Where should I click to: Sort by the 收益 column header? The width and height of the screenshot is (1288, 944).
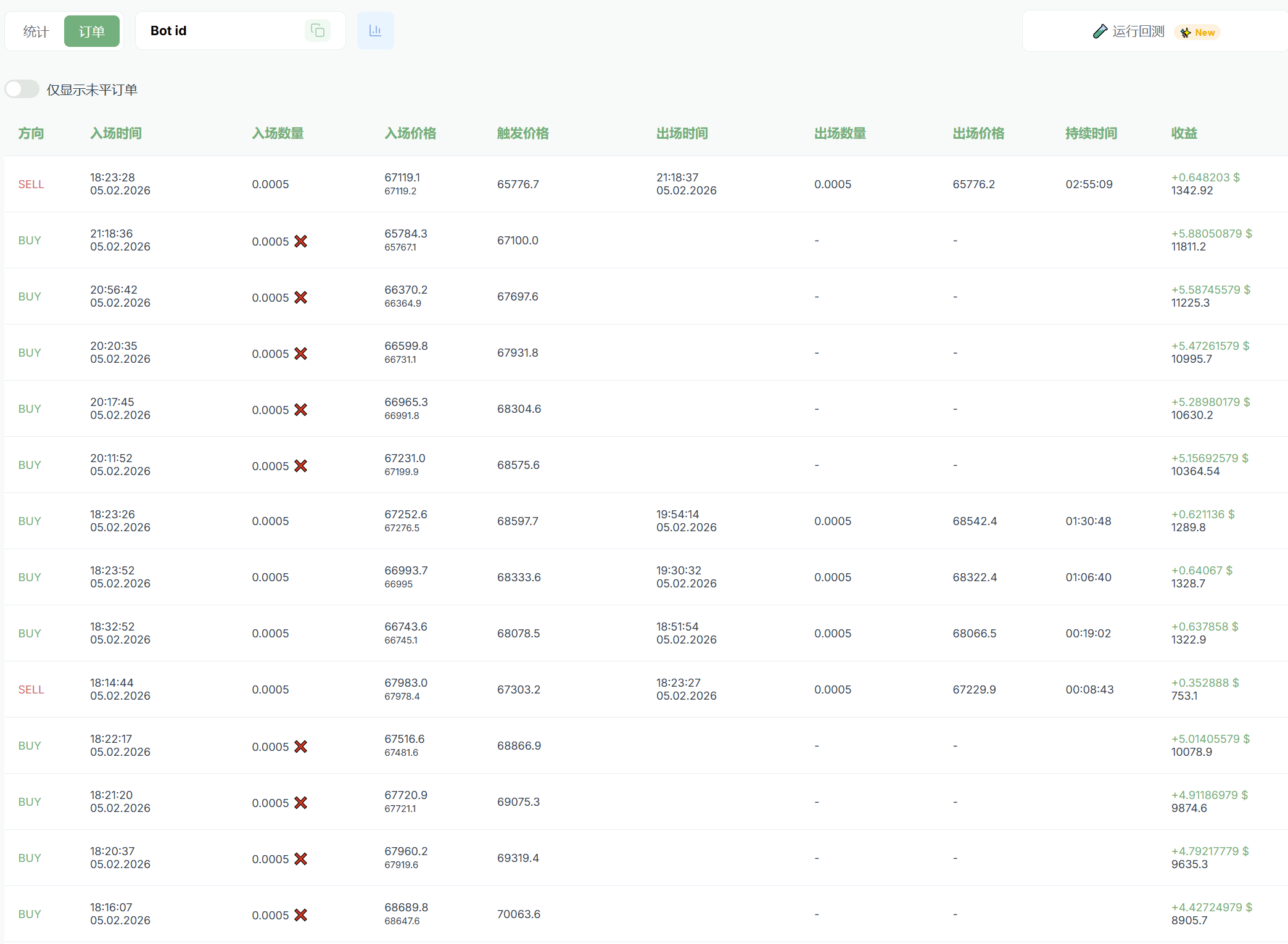pyautogui.click(x=1184, y=133)
